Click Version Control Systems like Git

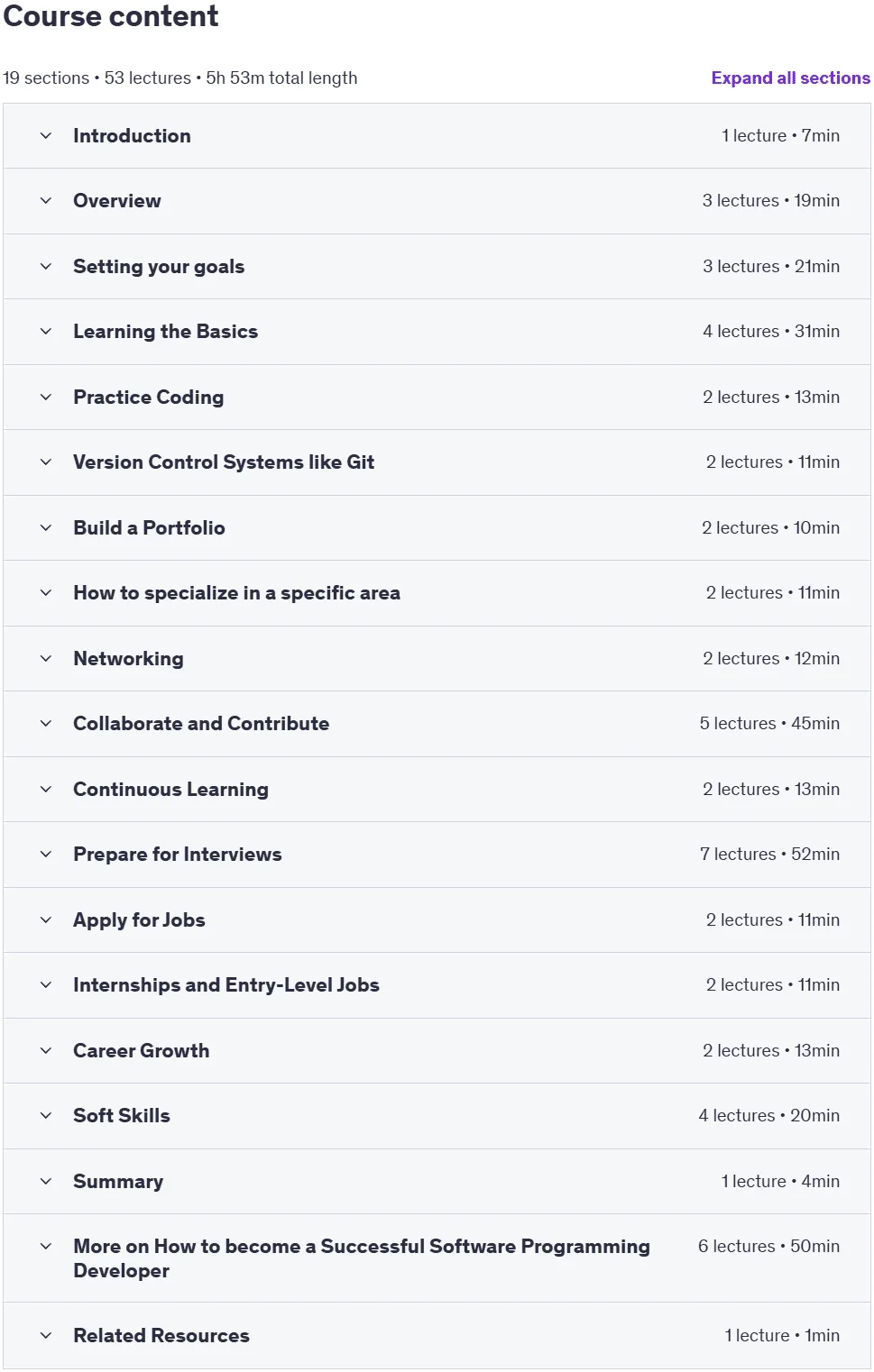pos(224,462)
